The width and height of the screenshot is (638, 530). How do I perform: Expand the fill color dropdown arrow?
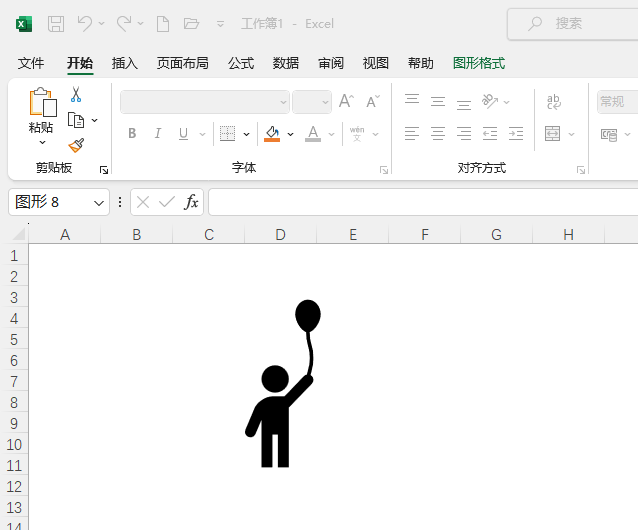(x=290, y=134)
